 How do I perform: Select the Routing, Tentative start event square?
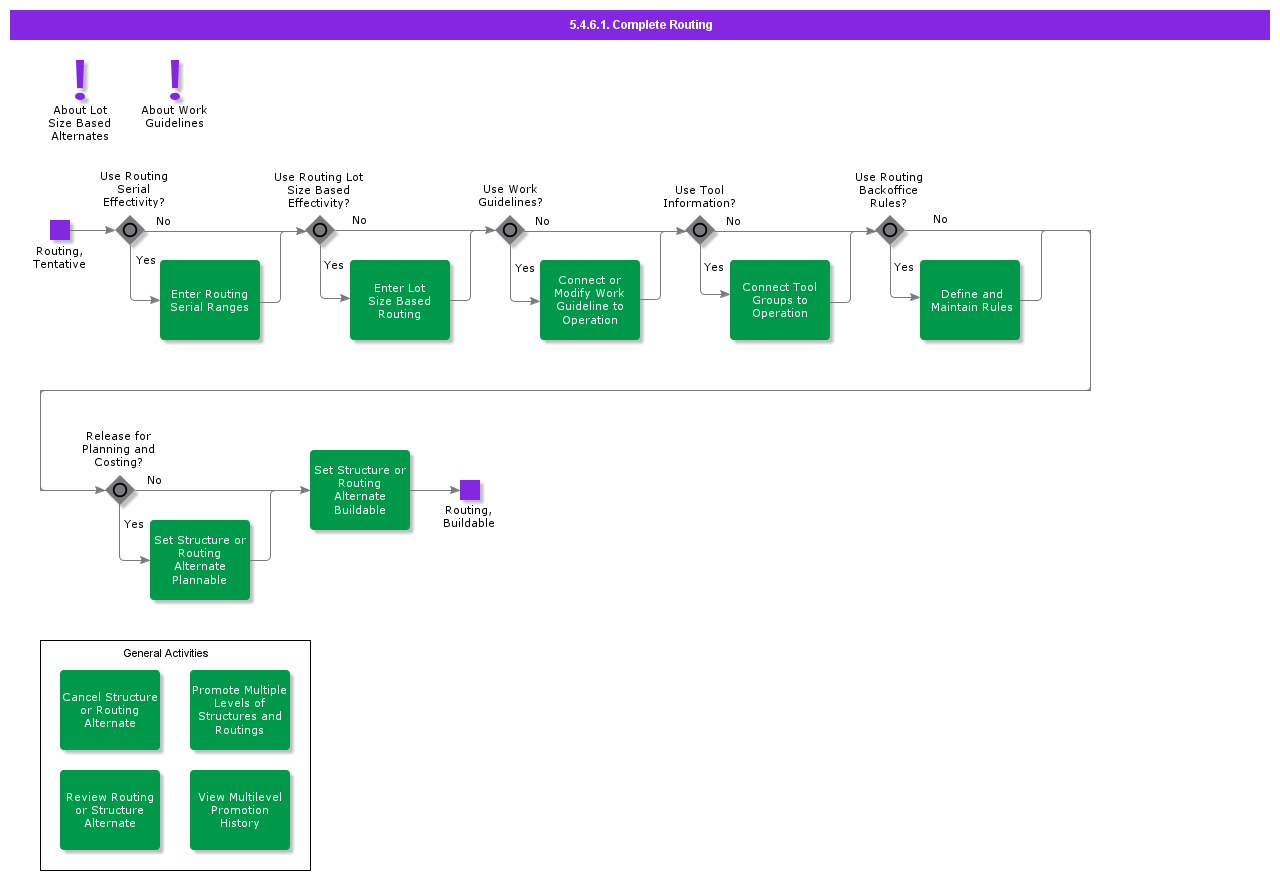[x=60, y=230]
